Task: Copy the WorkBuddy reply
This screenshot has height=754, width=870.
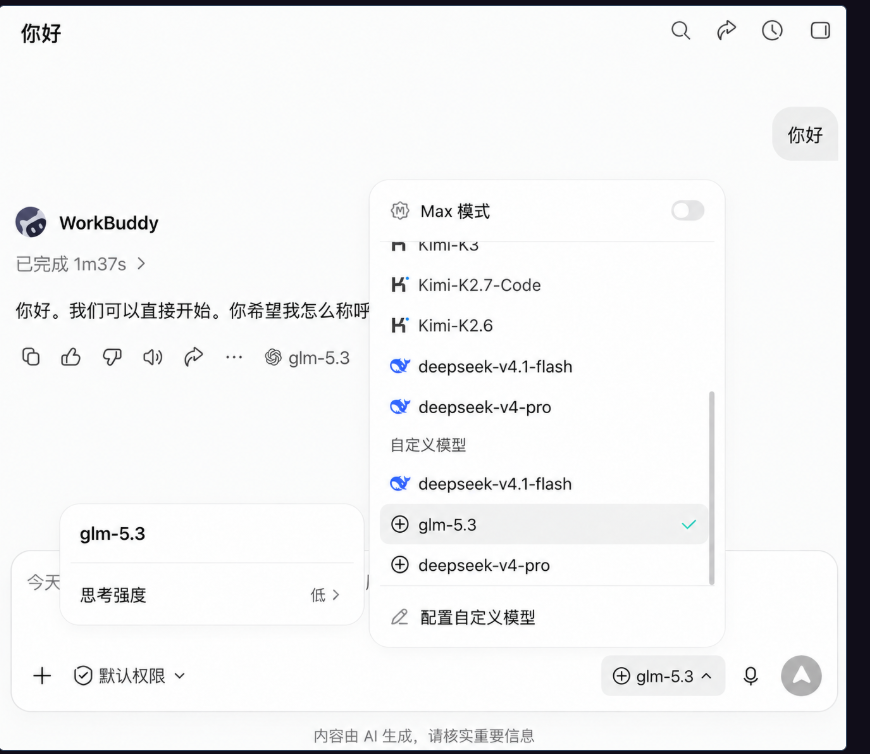Action: point(31,357)
